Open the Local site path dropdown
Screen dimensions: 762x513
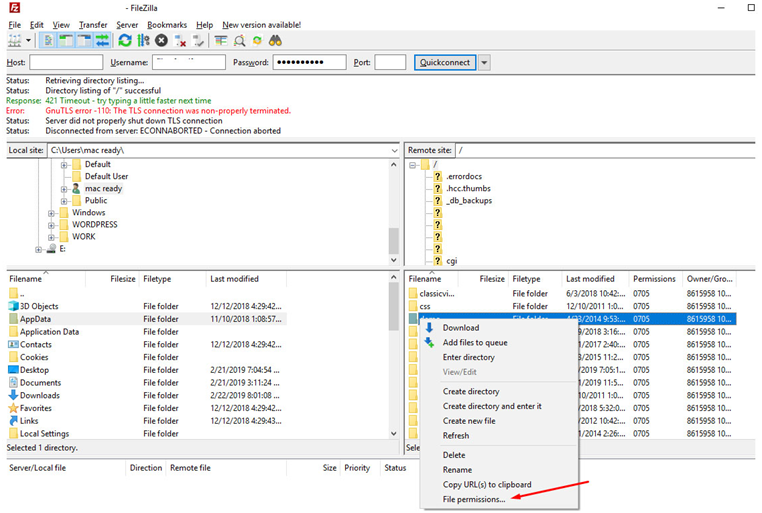[x=394, y=151]
